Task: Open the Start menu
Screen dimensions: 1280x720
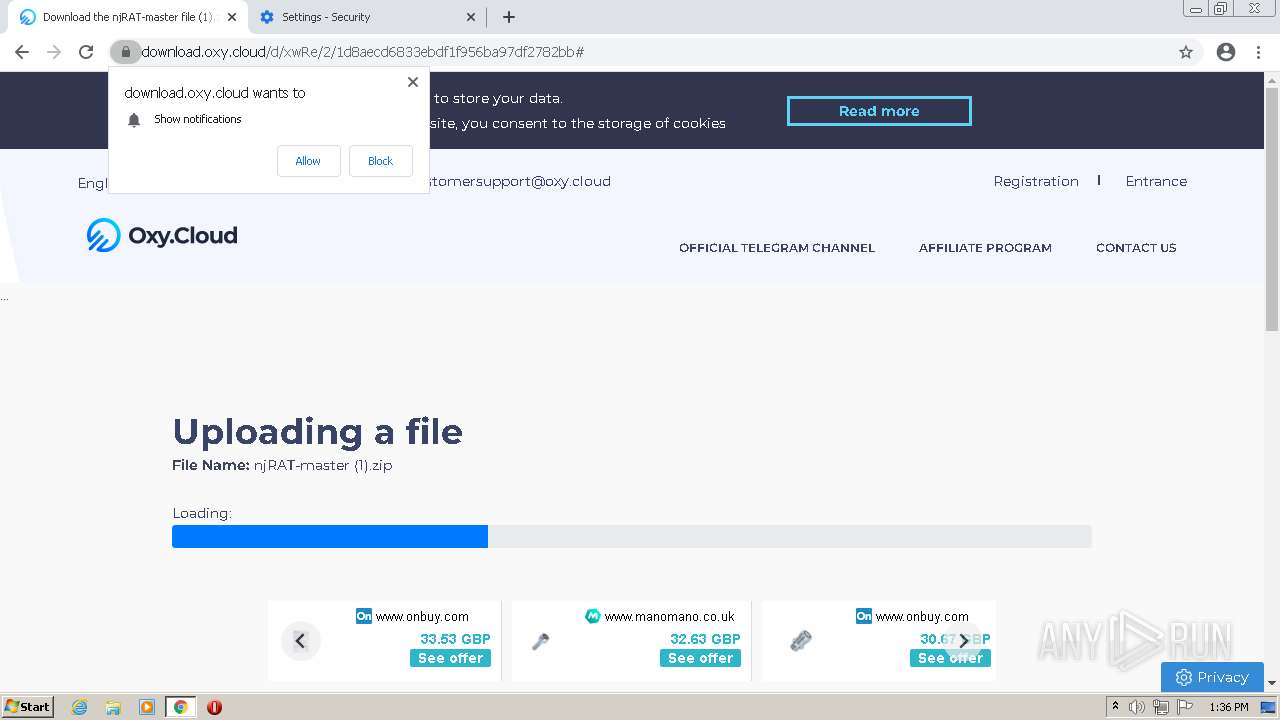Action: pos(27,707)
